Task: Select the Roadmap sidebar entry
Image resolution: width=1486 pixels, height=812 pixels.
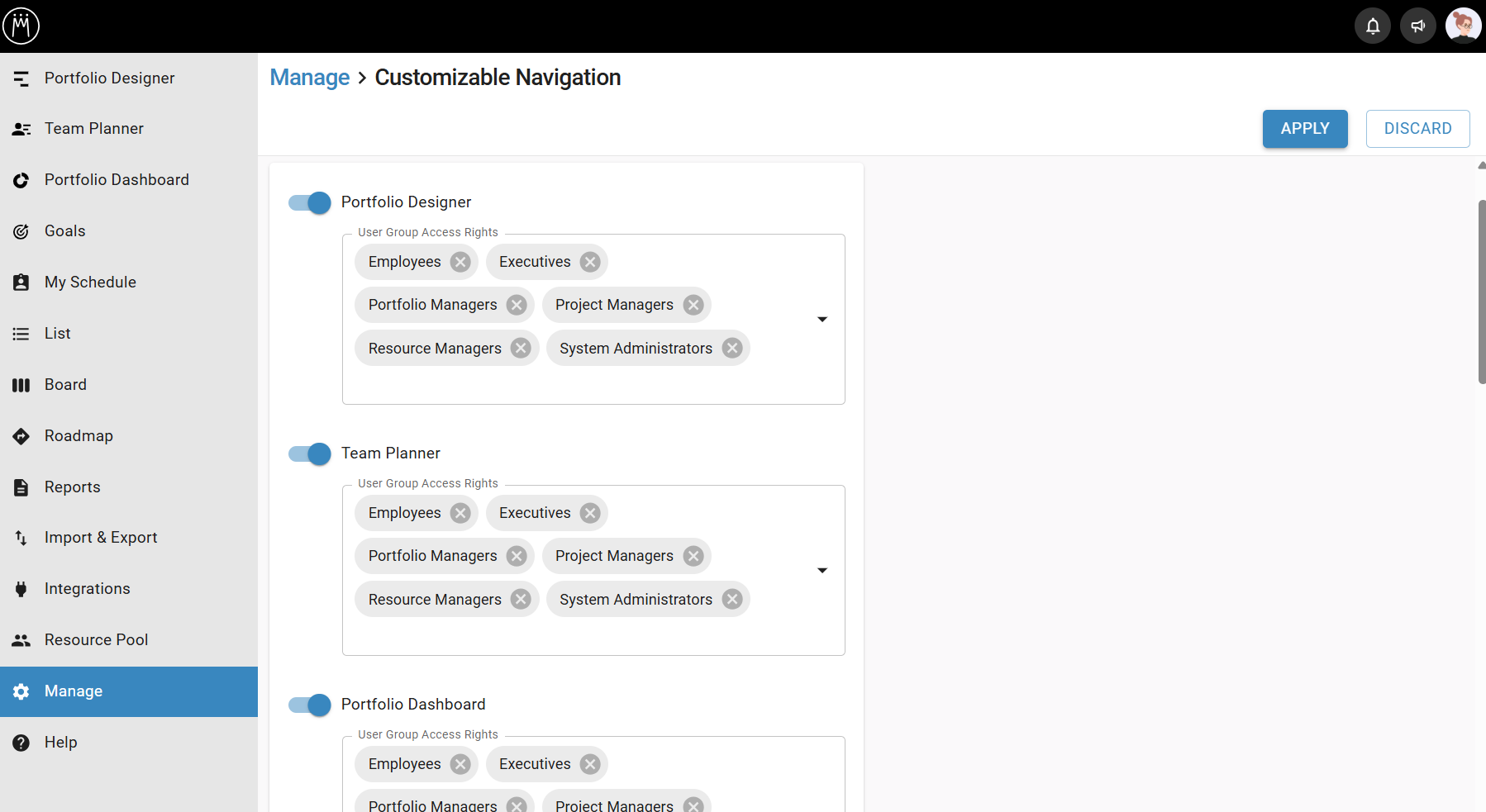Action: 129,436
